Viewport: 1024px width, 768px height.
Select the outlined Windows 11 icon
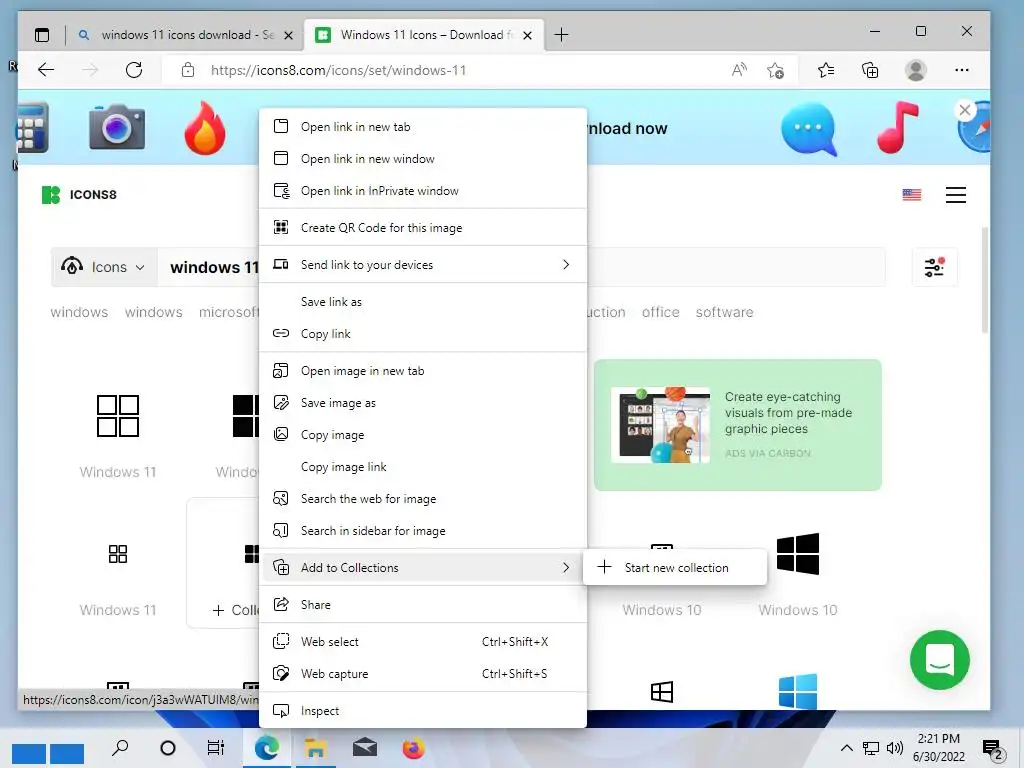118,416
